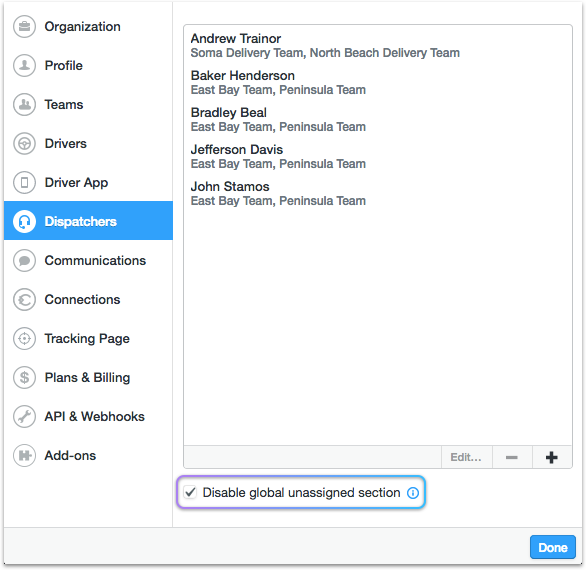Switch to the Dispatchers tab
Screen dimensions: 586x570
(x=88, y=221)
